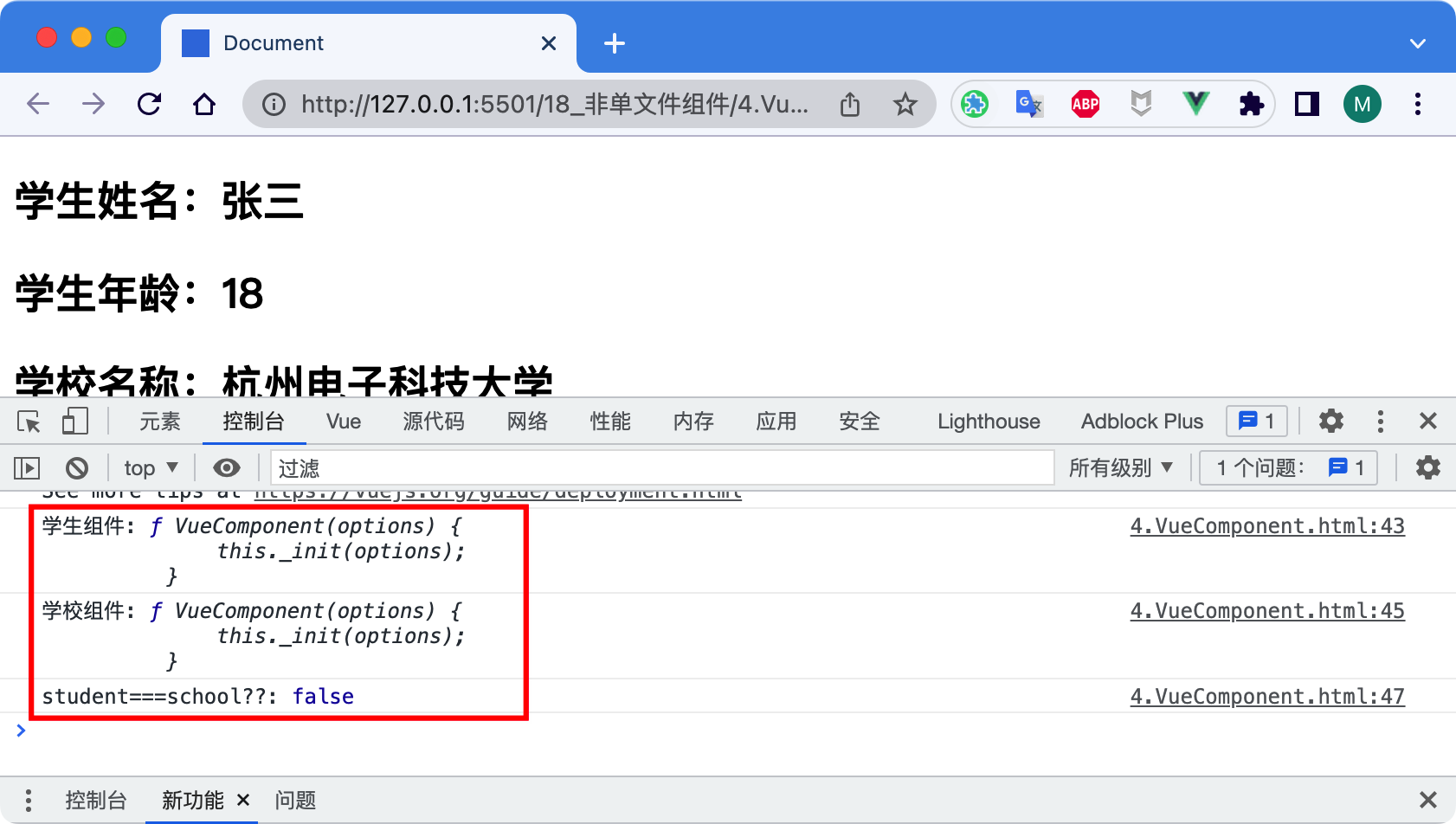Switch to the 源代码 panel
Viewport: 1456px width, 824px height.
pyautogui.click(x=434, y=422)
